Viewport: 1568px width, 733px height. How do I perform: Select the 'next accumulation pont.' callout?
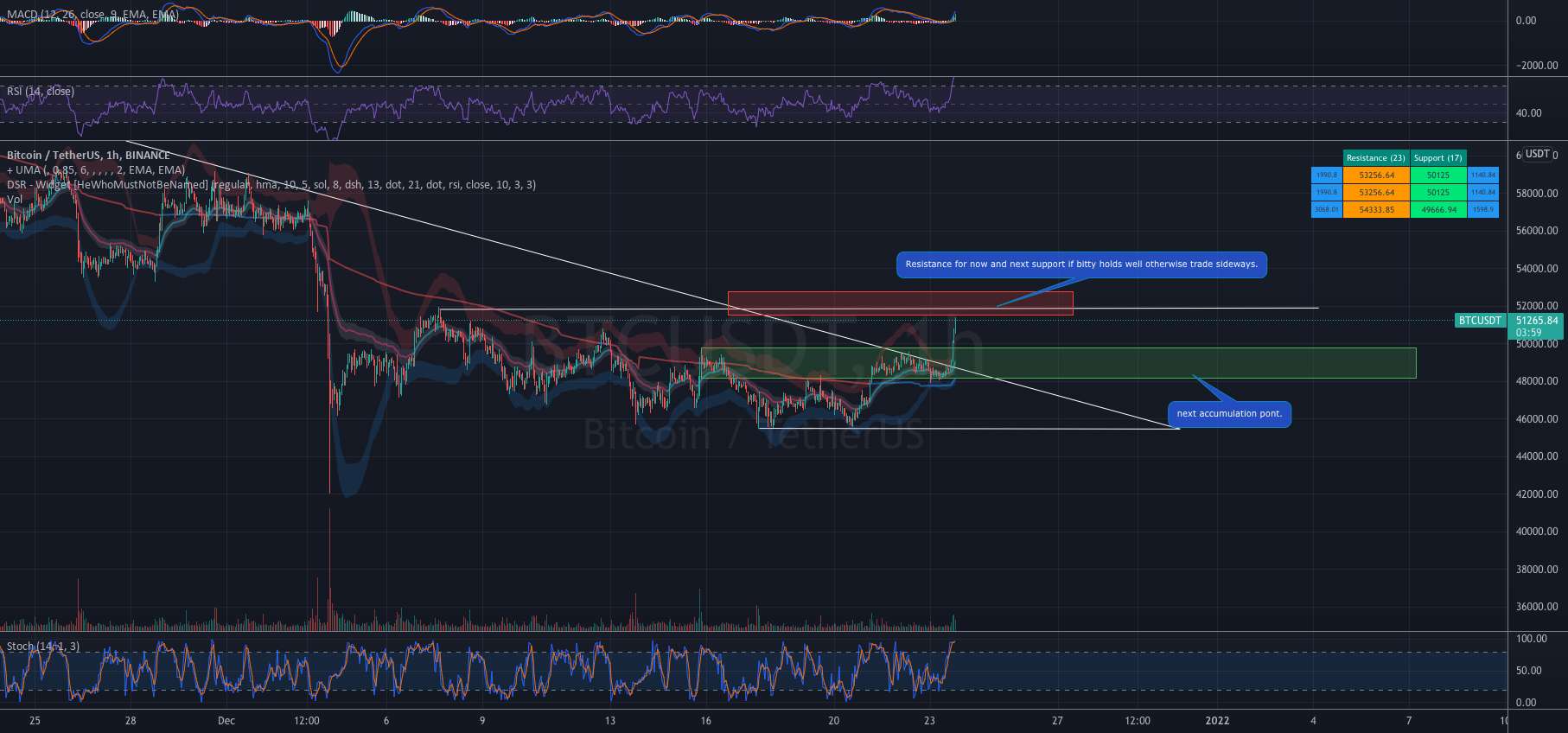(1229, 414)
